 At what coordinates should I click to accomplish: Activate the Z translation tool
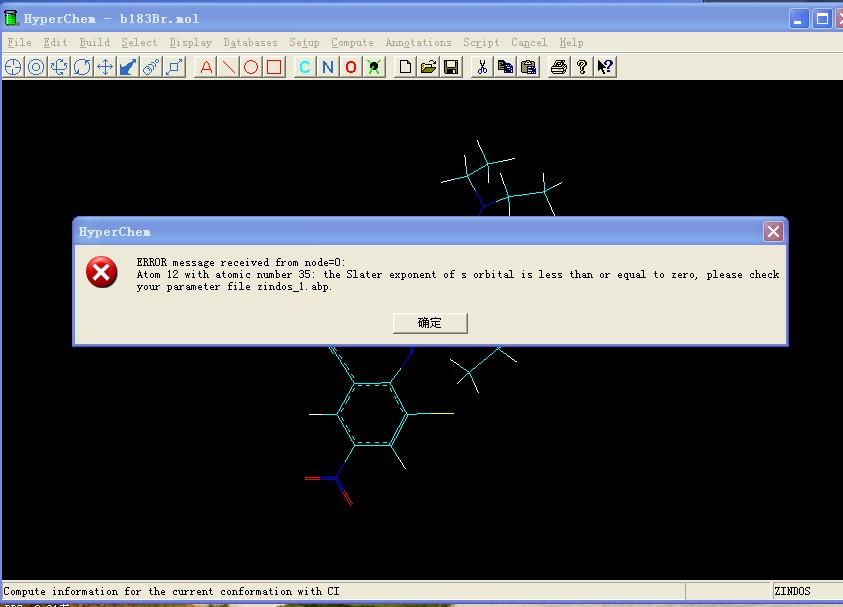point(128,67)
